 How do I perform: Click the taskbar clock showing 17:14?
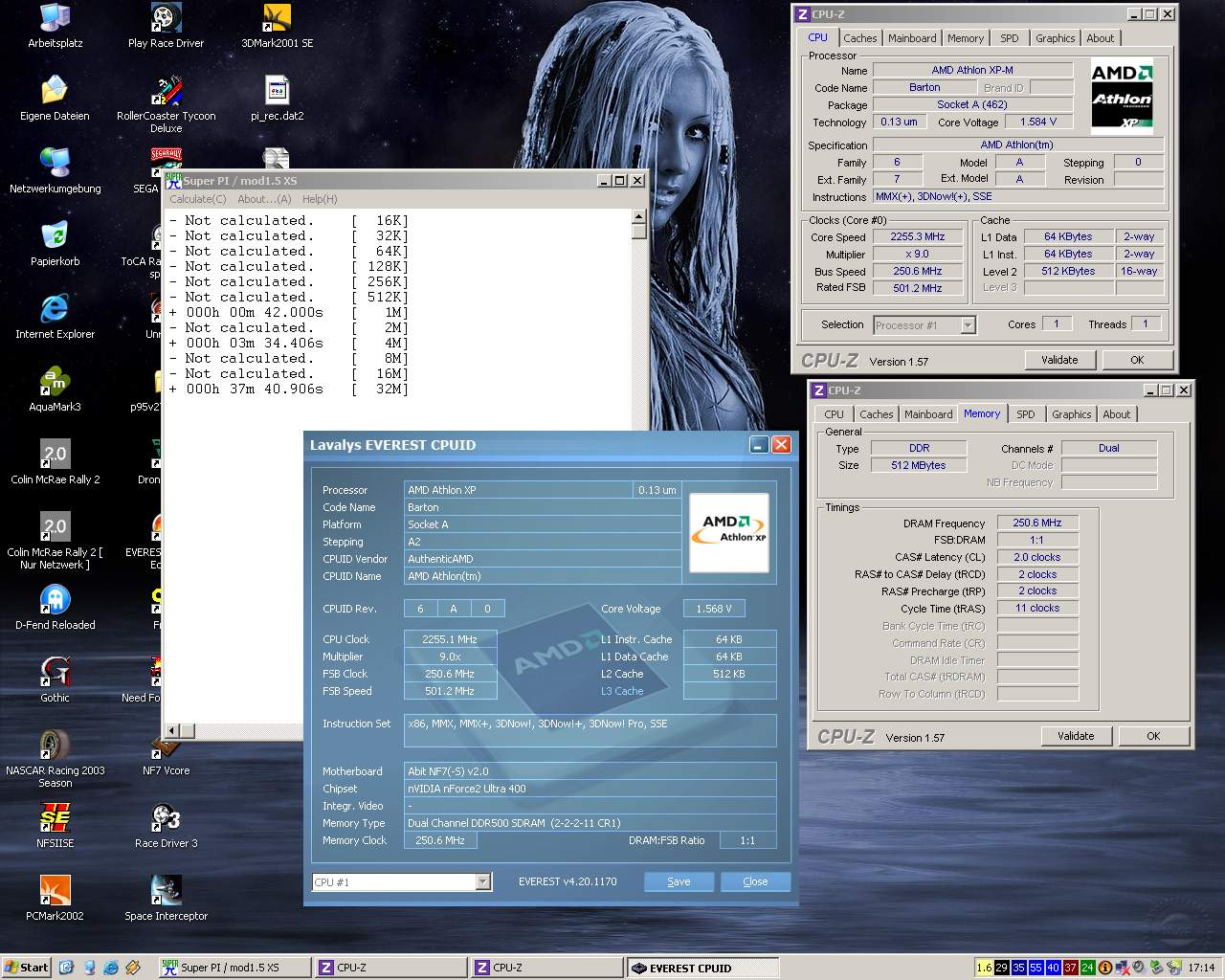1201,968
